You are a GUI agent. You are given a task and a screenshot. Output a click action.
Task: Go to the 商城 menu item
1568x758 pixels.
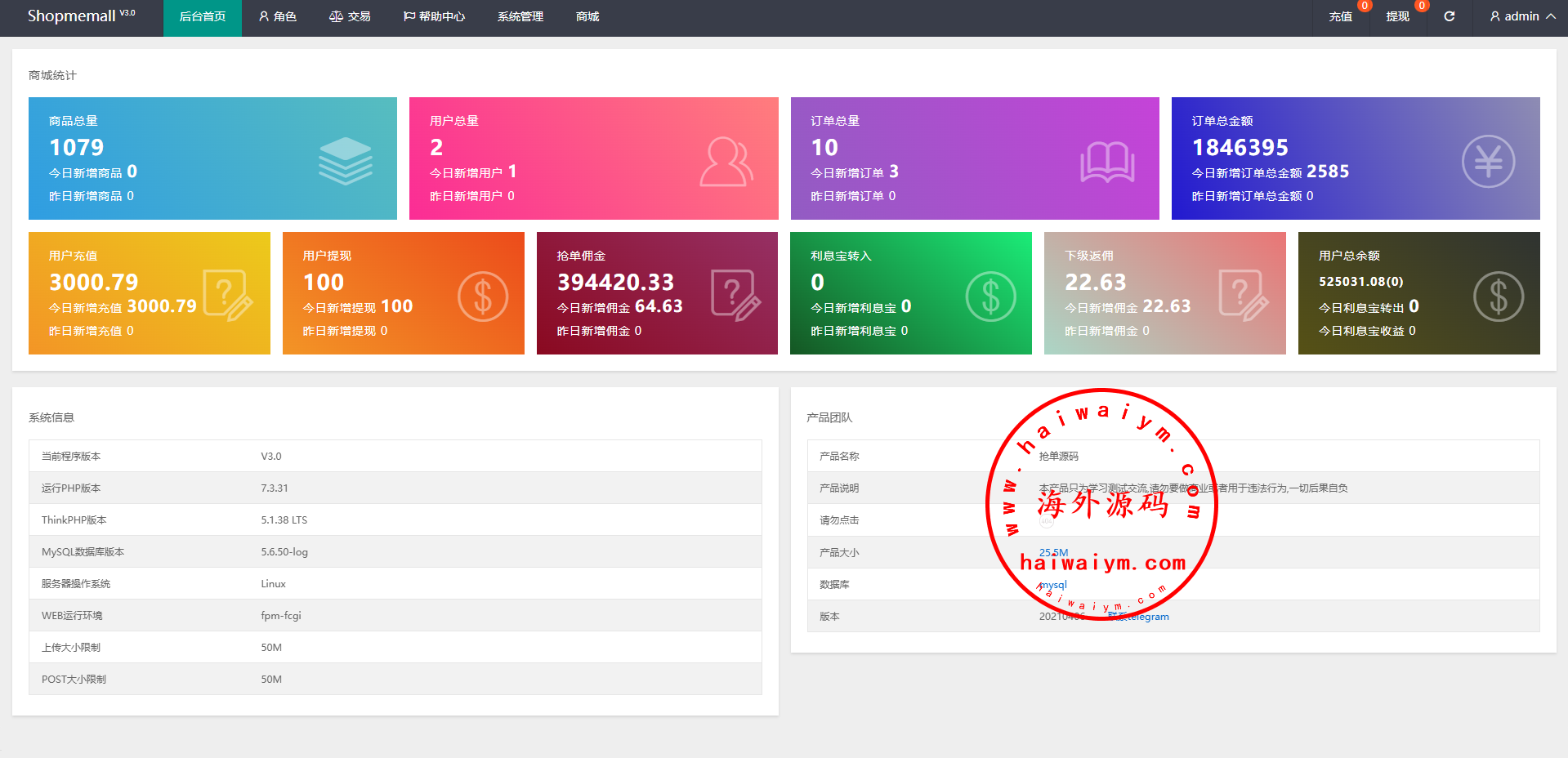tap(587, 16)
